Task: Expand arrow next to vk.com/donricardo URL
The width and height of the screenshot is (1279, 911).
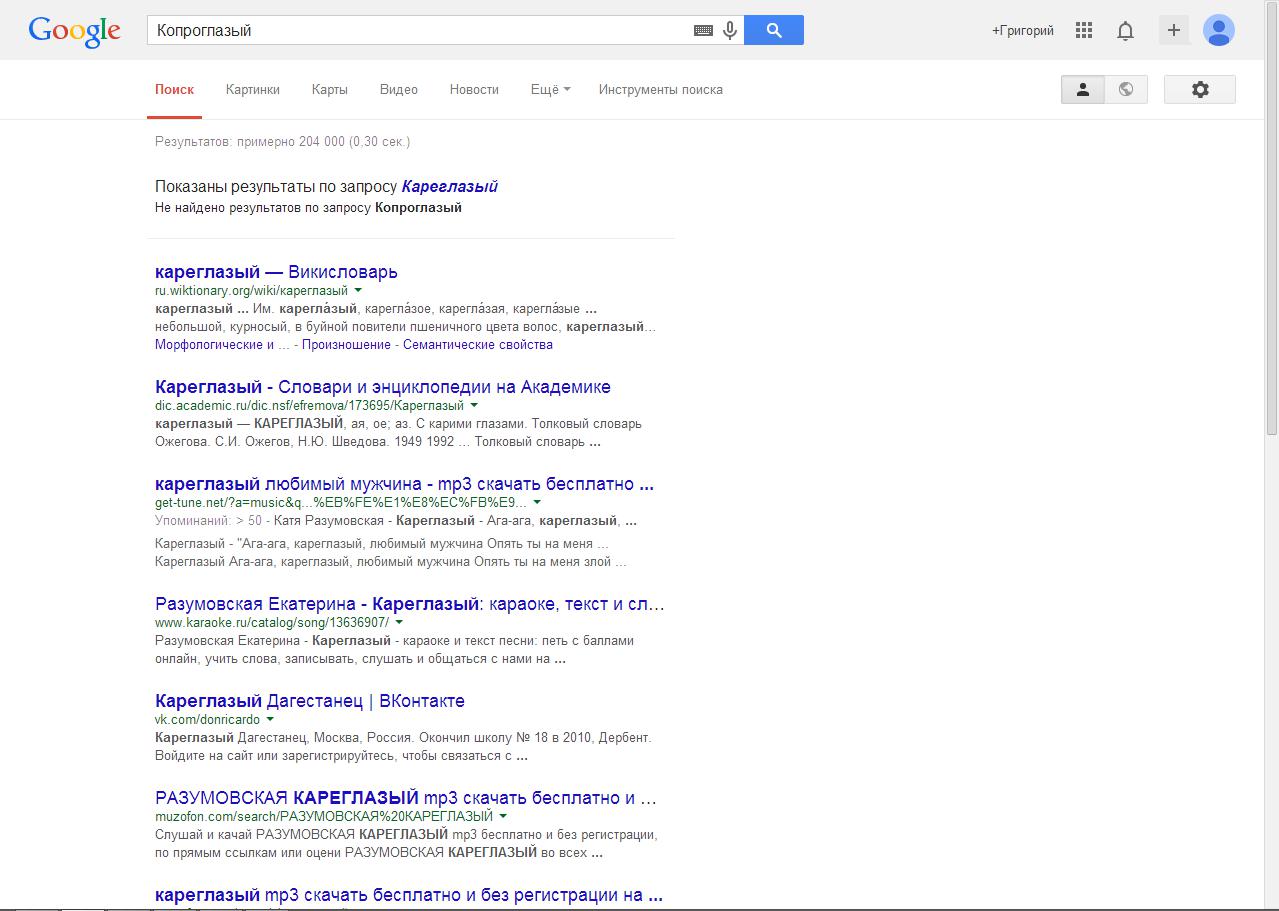Action: [270, 720]
